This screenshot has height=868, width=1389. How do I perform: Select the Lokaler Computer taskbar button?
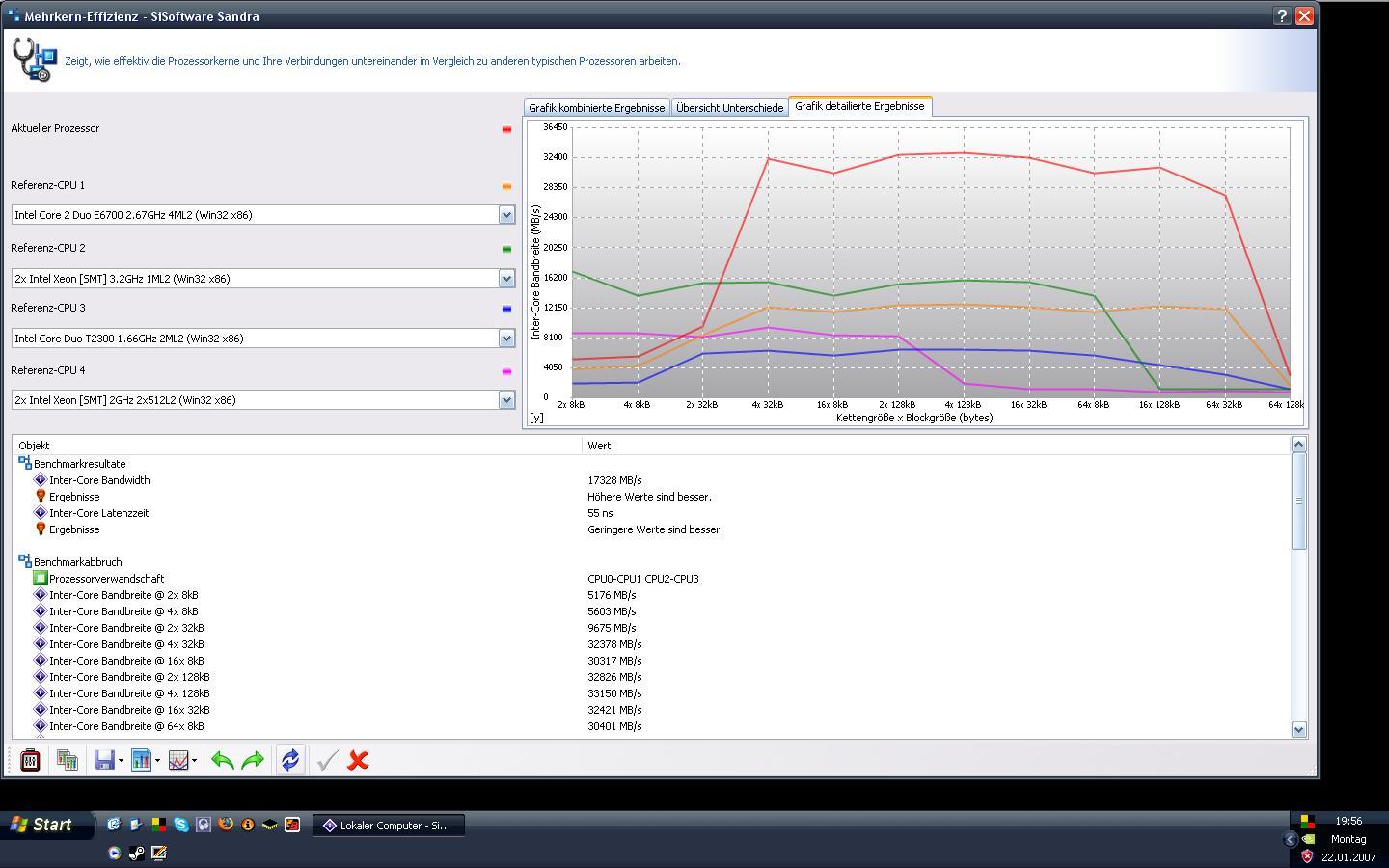tap(389, 826)
